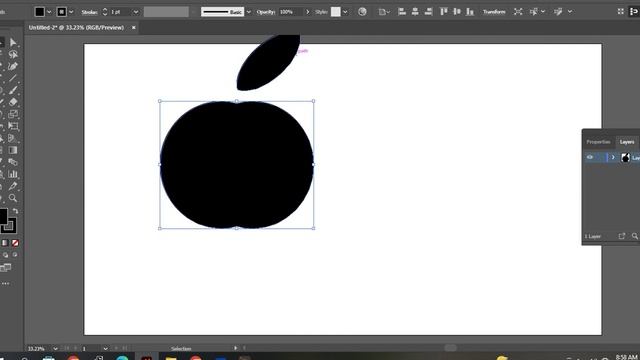Select the Scale tool

click(x=13, y=114)
